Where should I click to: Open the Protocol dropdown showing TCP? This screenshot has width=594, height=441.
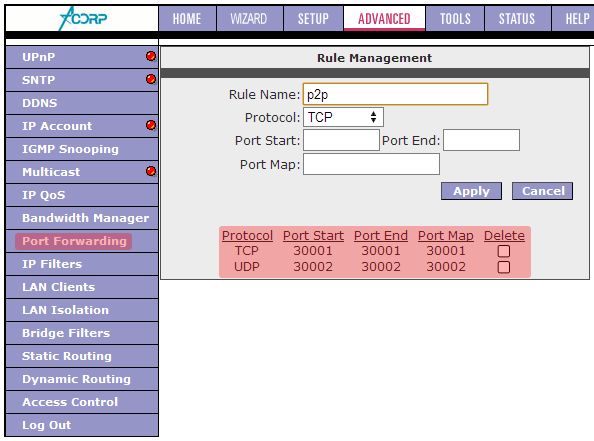pyautogui.click(x=343, y=117)
